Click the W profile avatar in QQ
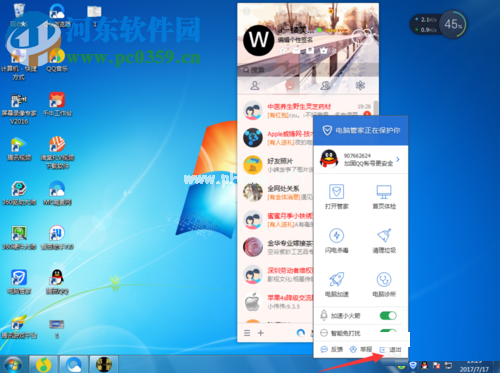This screenshot has width=500, height=373. [x=259, y=40]
